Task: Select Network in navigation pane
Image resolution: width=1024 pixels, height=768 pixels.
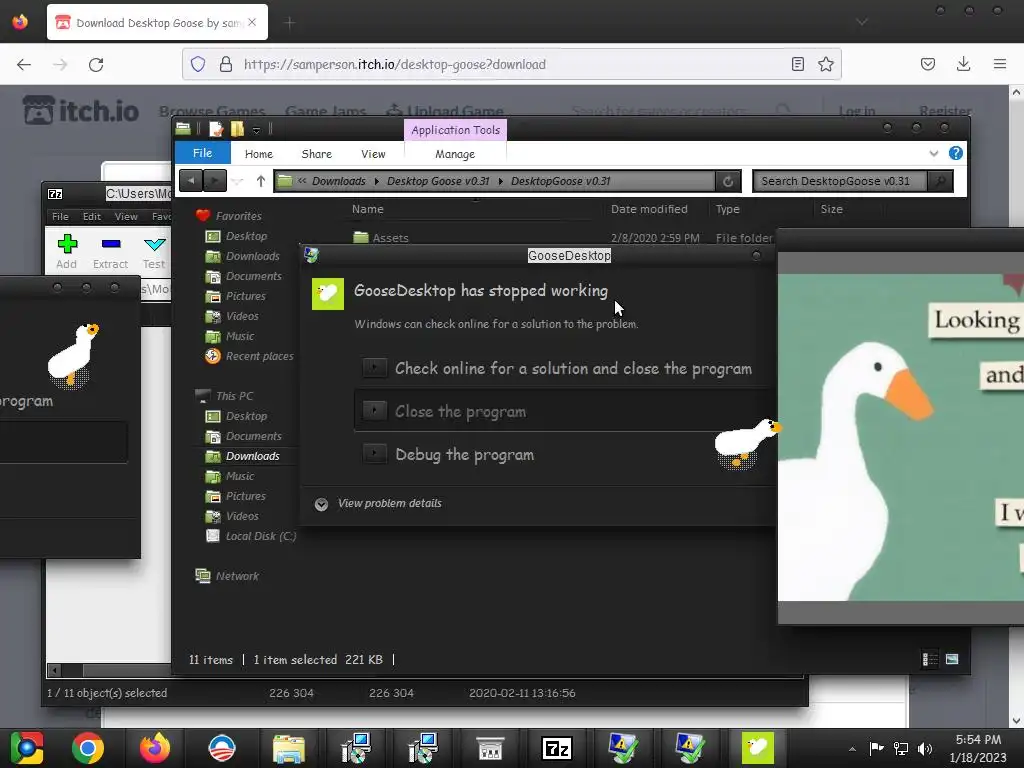Action: pos(227,576)
